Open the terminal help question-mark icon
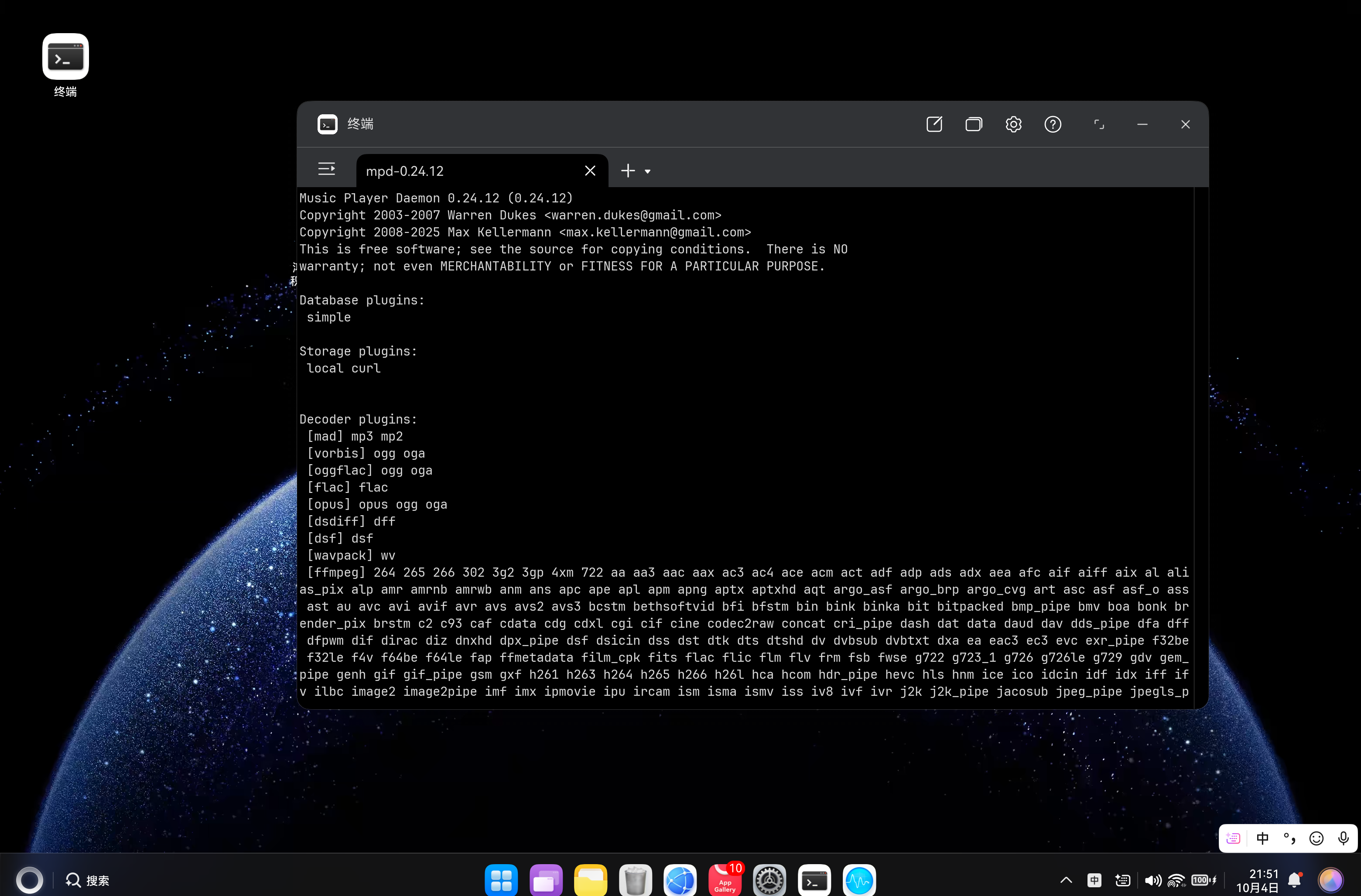Viewport: 1361px width, 896px height. [x=1052, y=124]
